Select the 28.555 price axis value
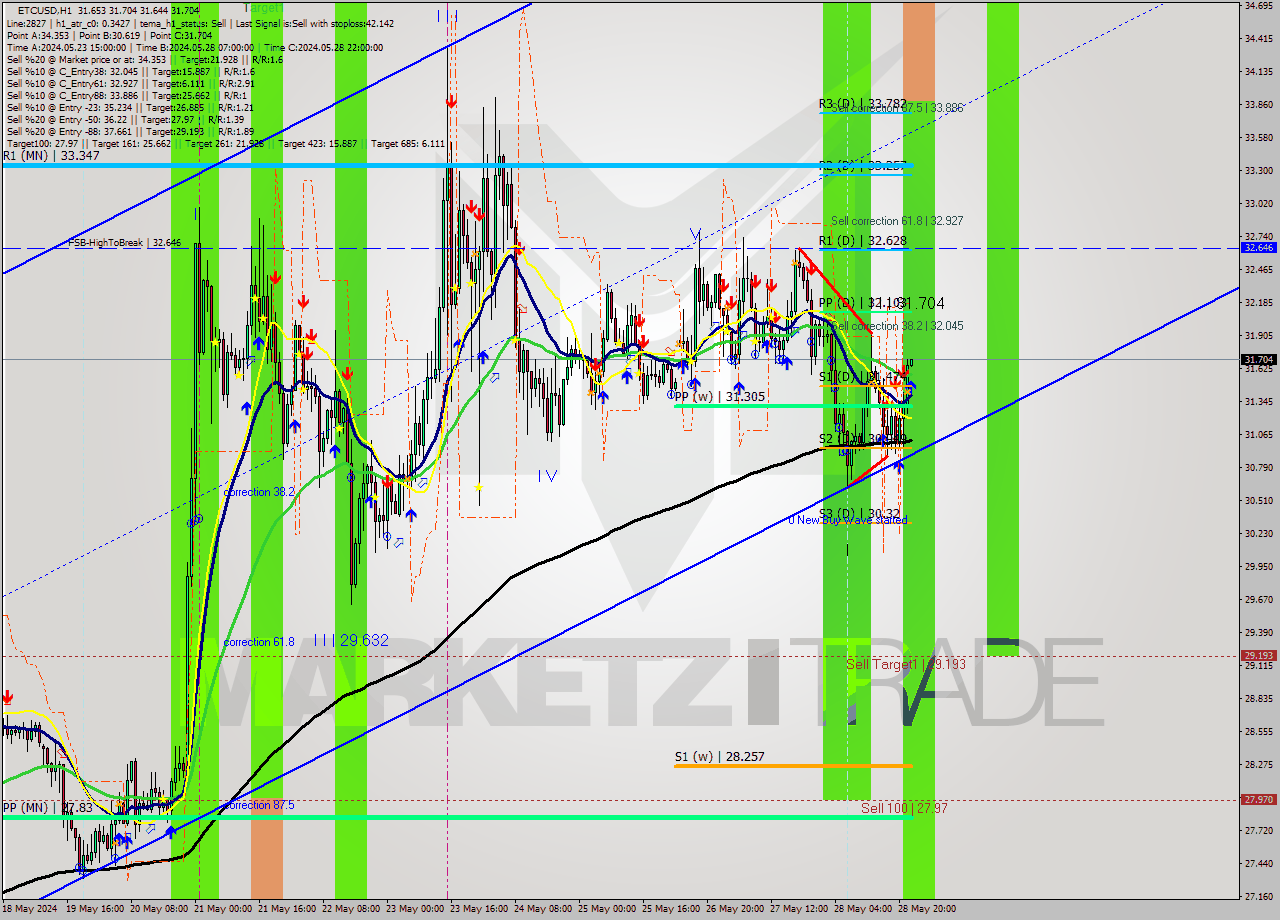 pyautogui.click(x=1258, y=731)
